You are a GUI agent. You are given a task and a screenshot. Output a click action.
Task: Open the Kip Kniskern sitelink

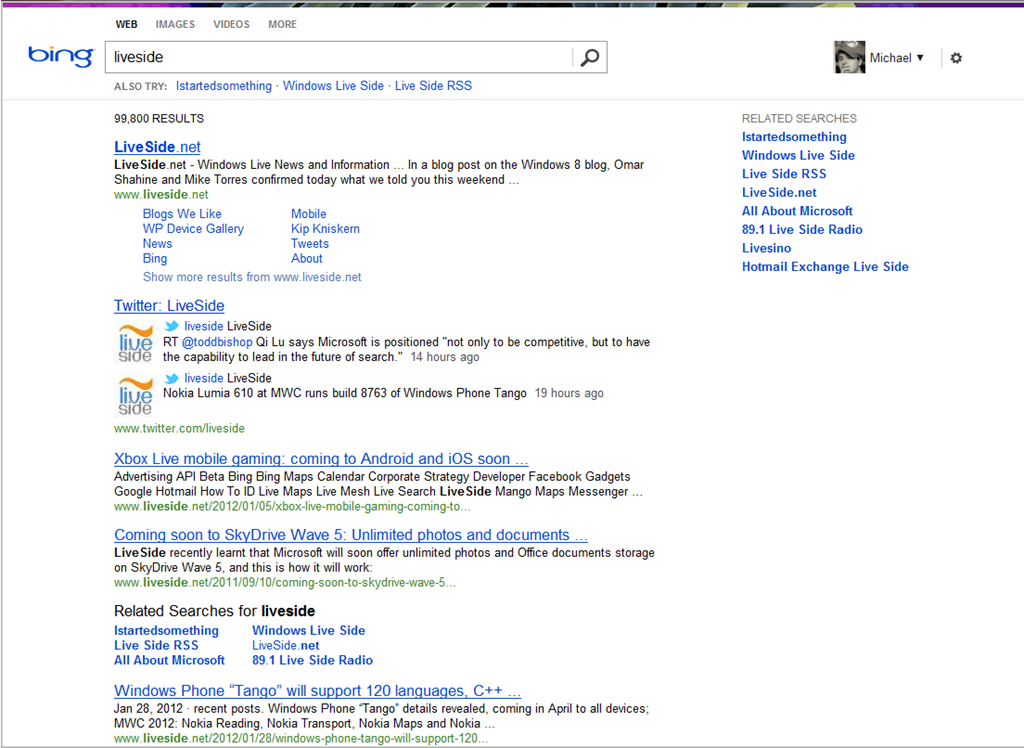(x=325, y=229)
